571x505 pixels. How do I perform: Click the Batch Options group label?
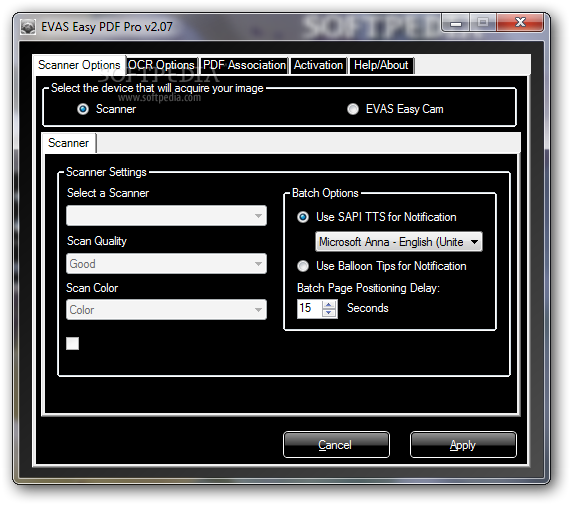tap(325, 193)
